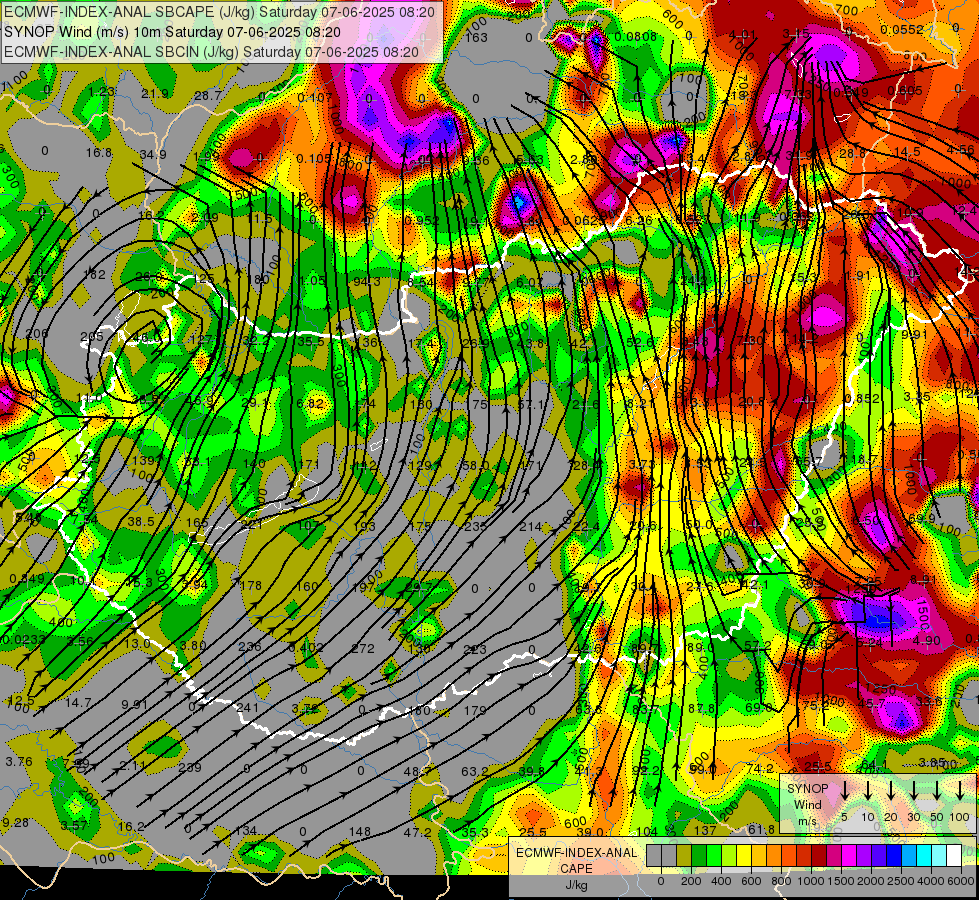Click the 'ECMWF-INDEX-ANAL SBCAPE' header line
Screen dimensions: 979x900
tap(219, 11)
